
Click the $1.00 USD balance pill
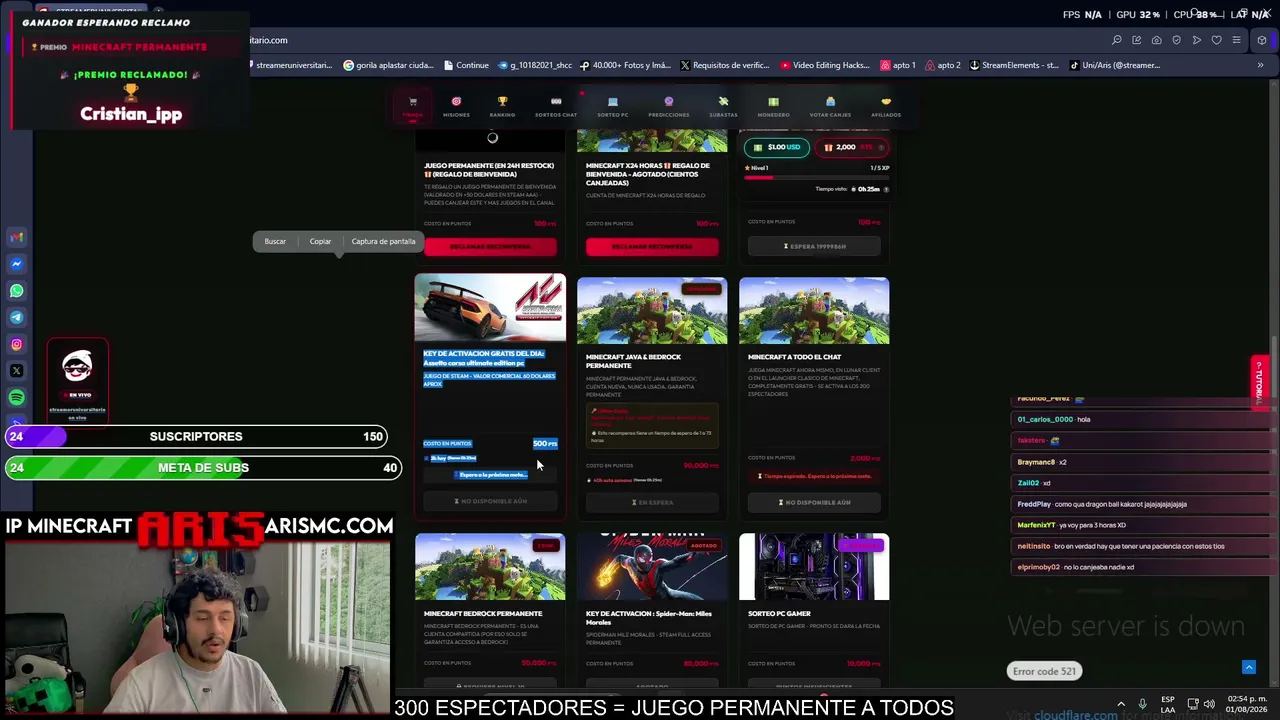pyautogui.click(x=778, y=147)
